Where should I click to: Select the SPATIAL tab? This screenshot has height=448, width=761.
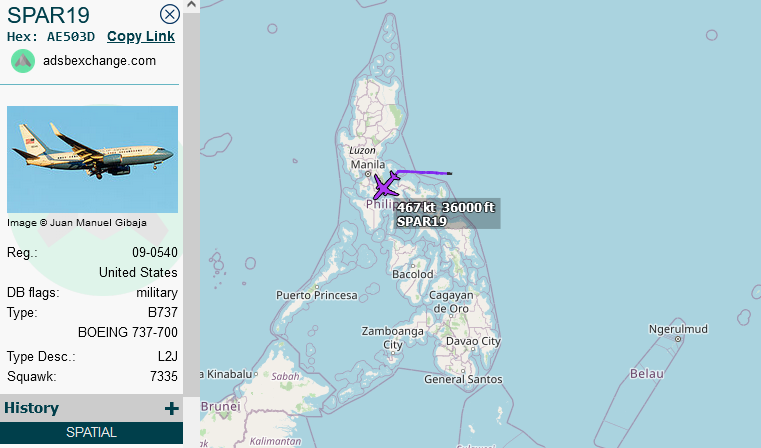91,432
